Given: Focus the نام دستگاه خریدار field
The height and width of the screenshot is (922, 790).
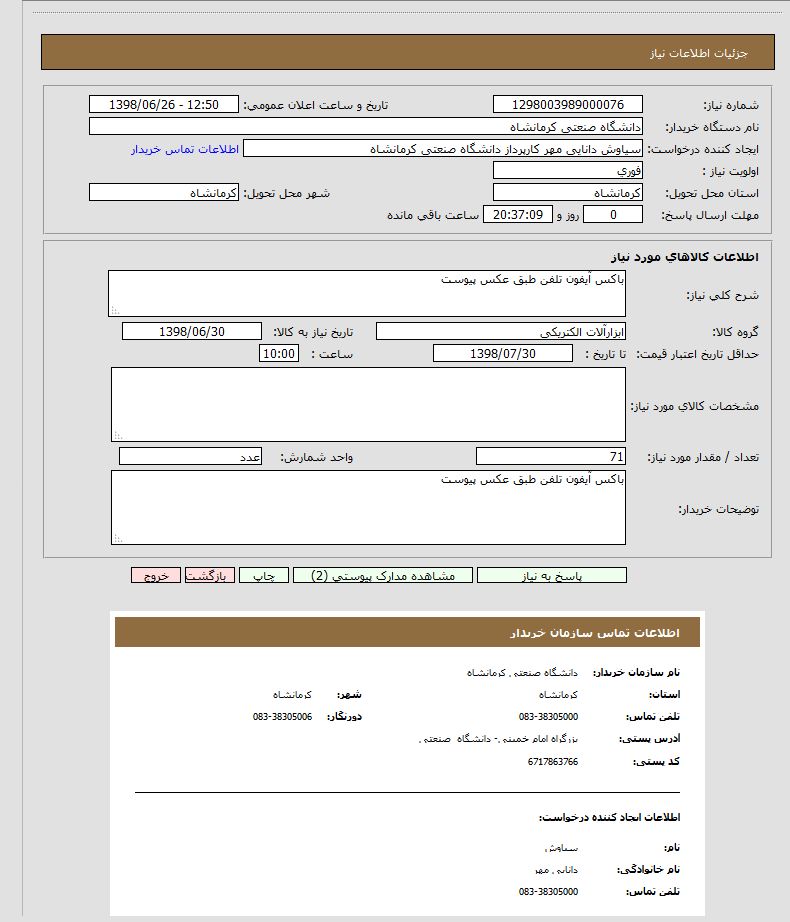Looking at the screenshot, I should 366,127.
